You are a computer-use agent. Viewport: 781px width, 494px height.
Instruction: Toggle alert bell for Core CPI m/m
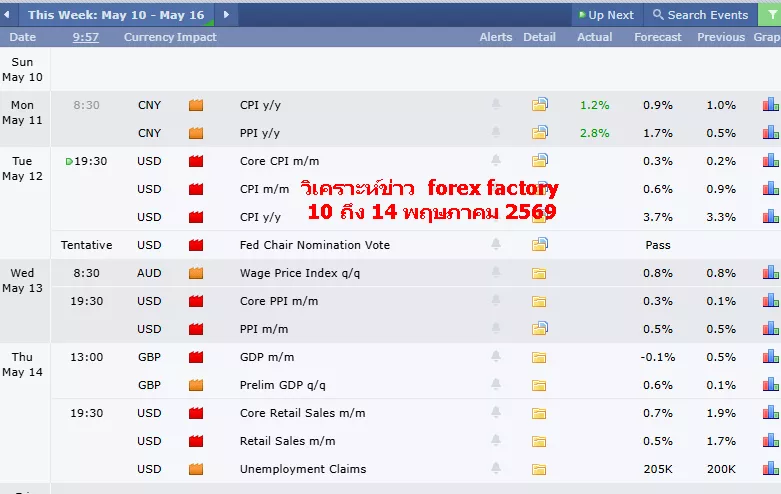(x=496, y=160)
